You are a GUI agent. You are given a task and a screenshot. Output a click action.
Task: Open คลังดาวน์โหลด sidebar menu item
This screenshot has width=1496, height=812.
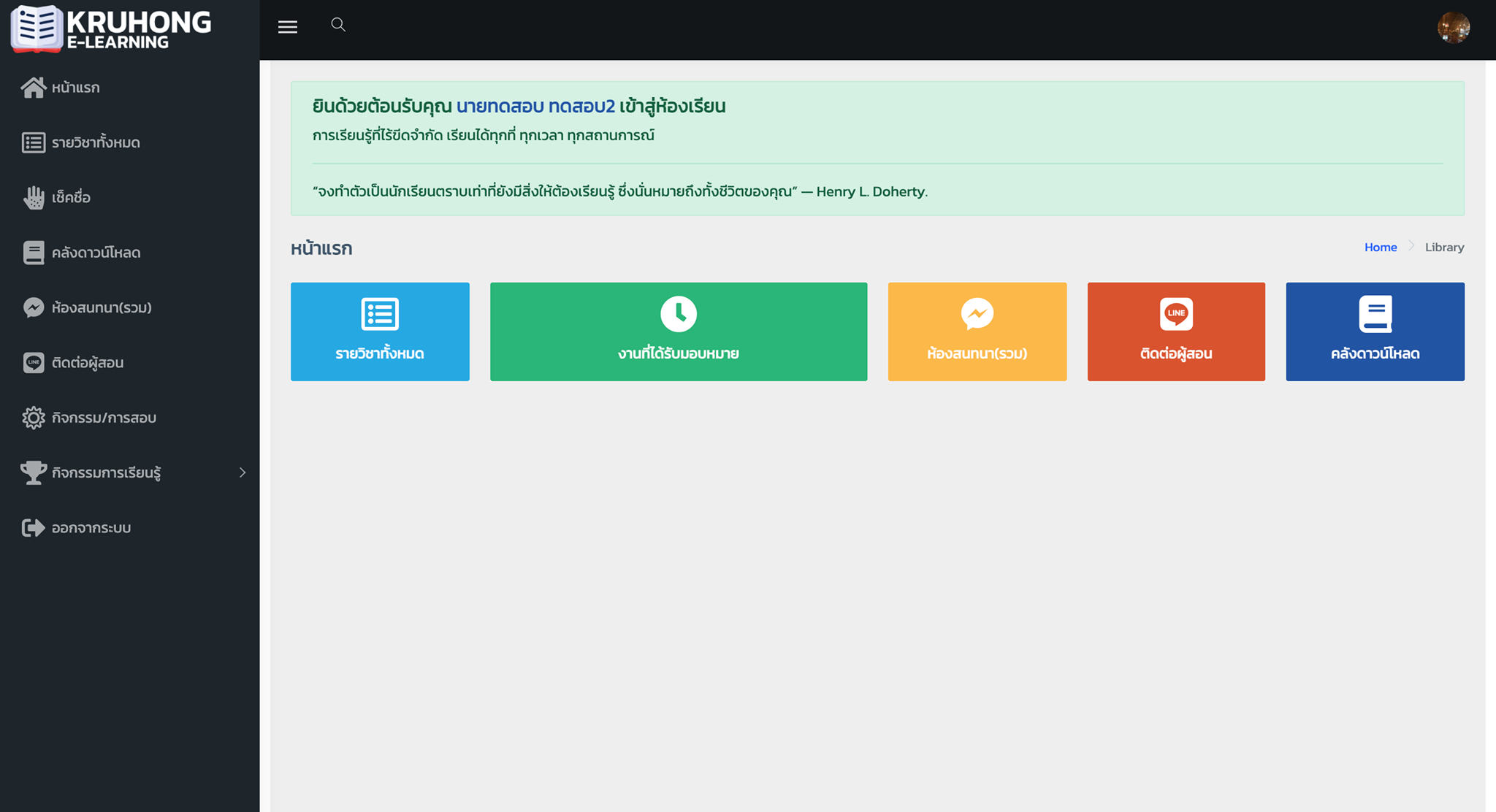(96, 253)
